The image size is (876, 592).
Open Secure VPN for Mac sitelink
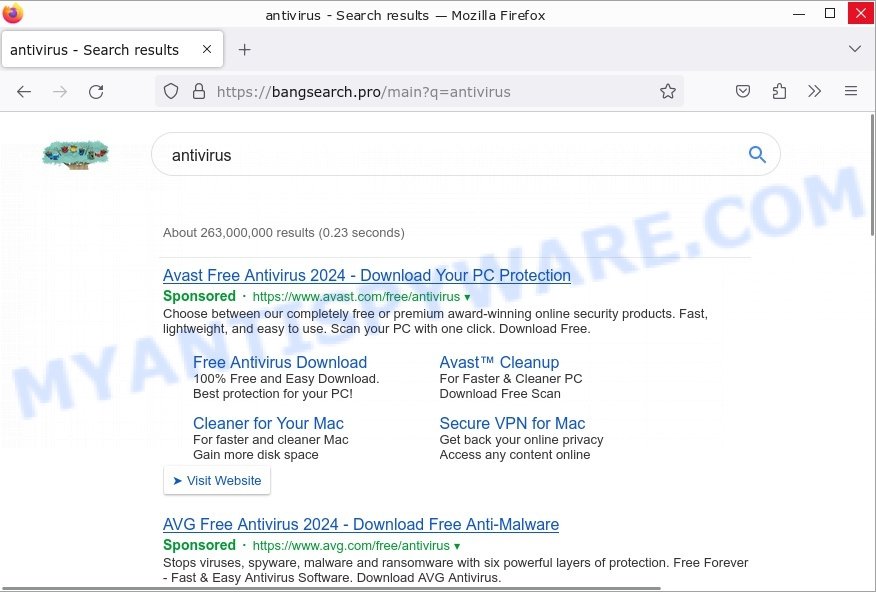512,423
